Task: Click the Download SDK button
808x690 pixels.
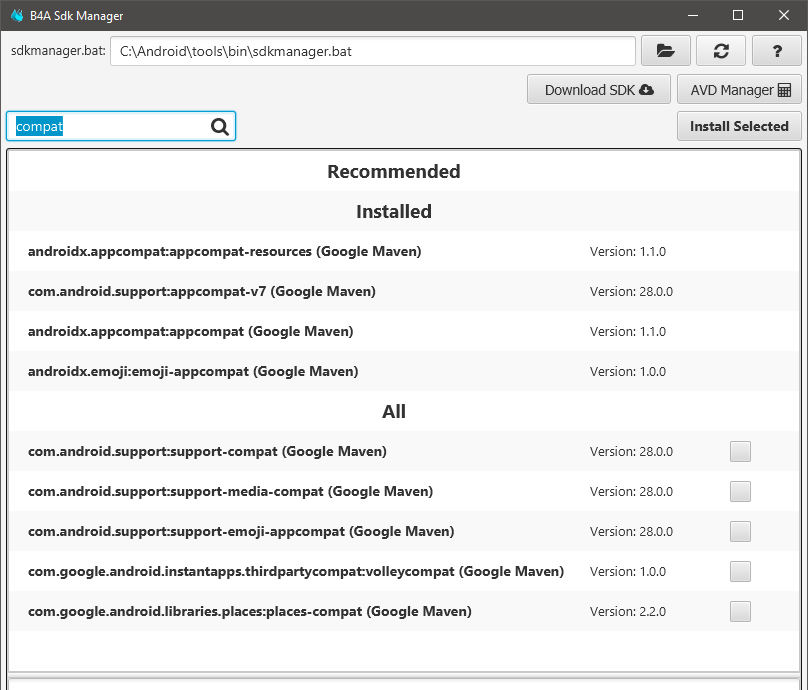Action: 598,90
